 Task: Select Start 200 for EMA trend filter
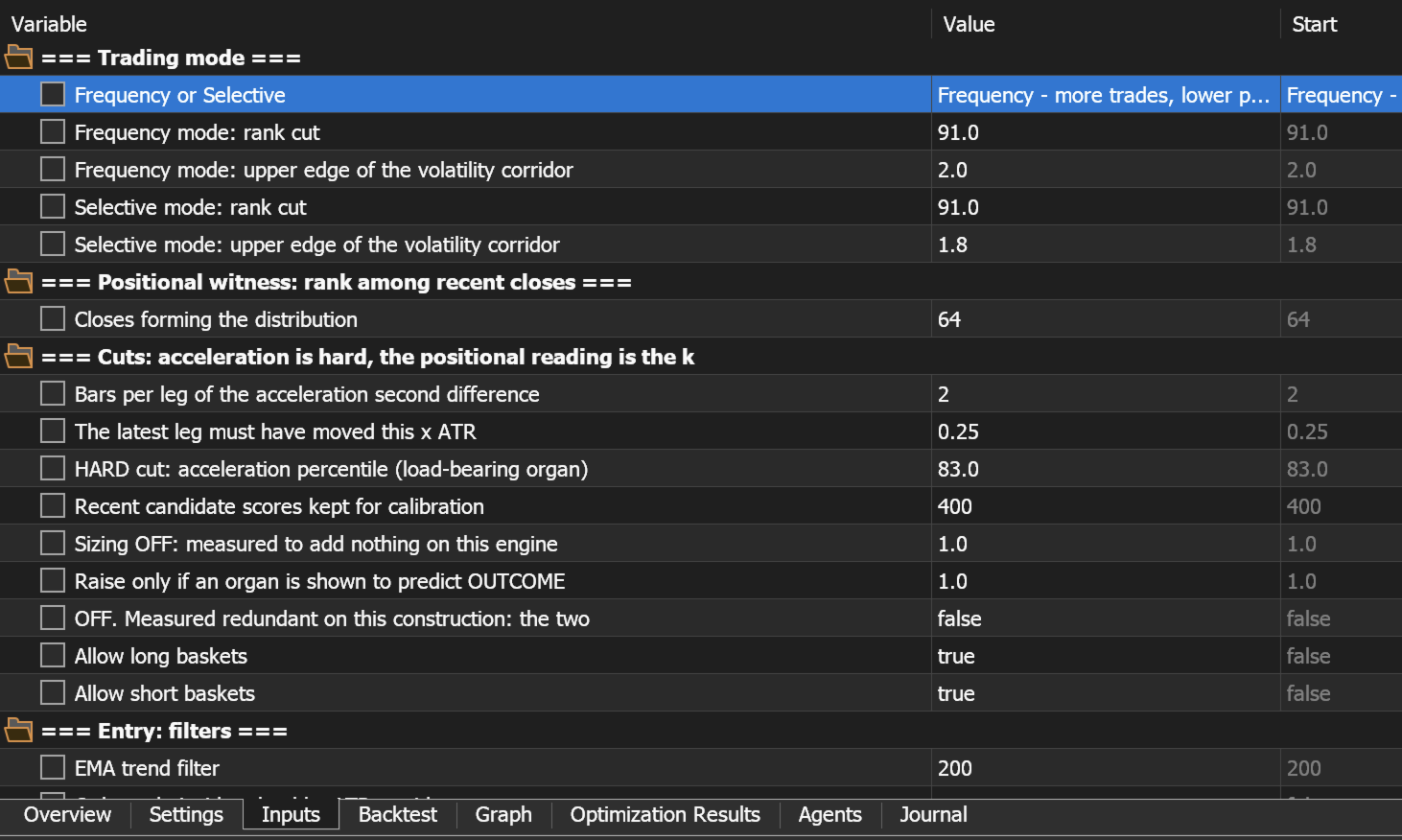pos(1342,768)
